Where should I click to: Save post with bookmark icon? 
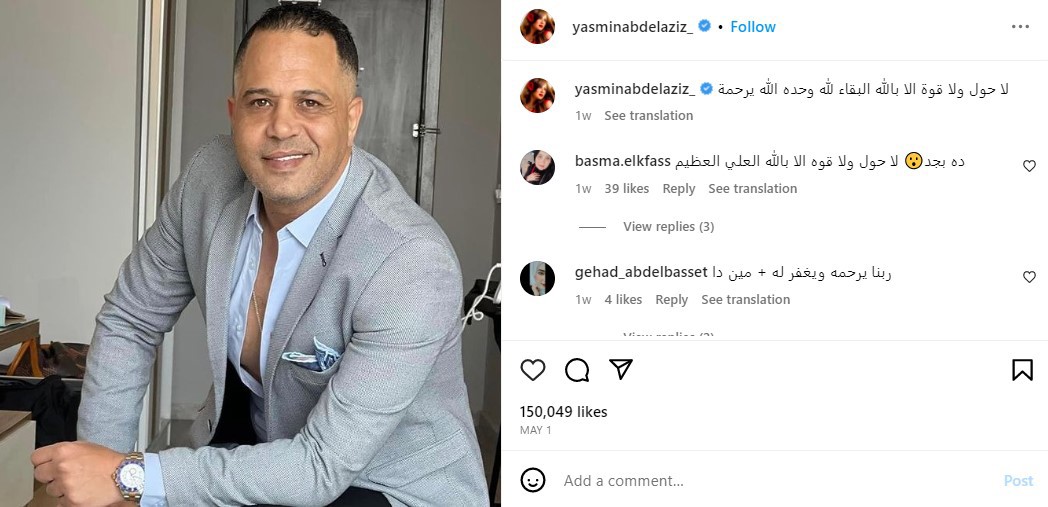[1022, 370]
